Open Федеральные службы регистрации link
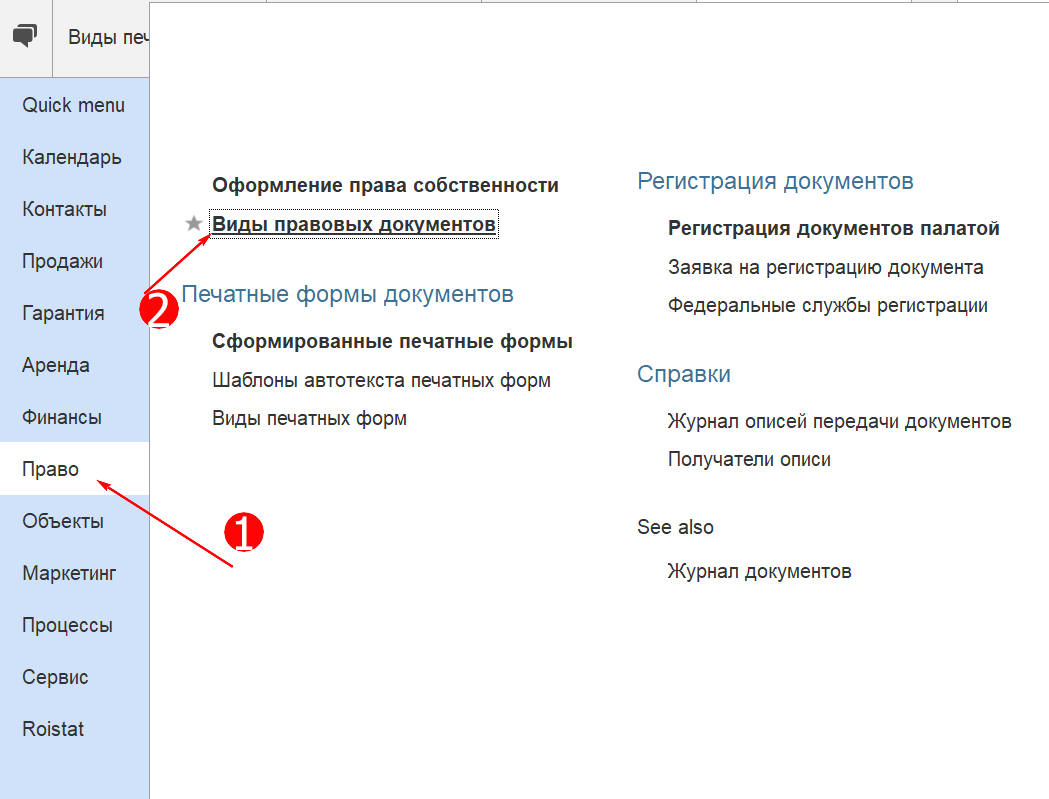 [827, 305]
